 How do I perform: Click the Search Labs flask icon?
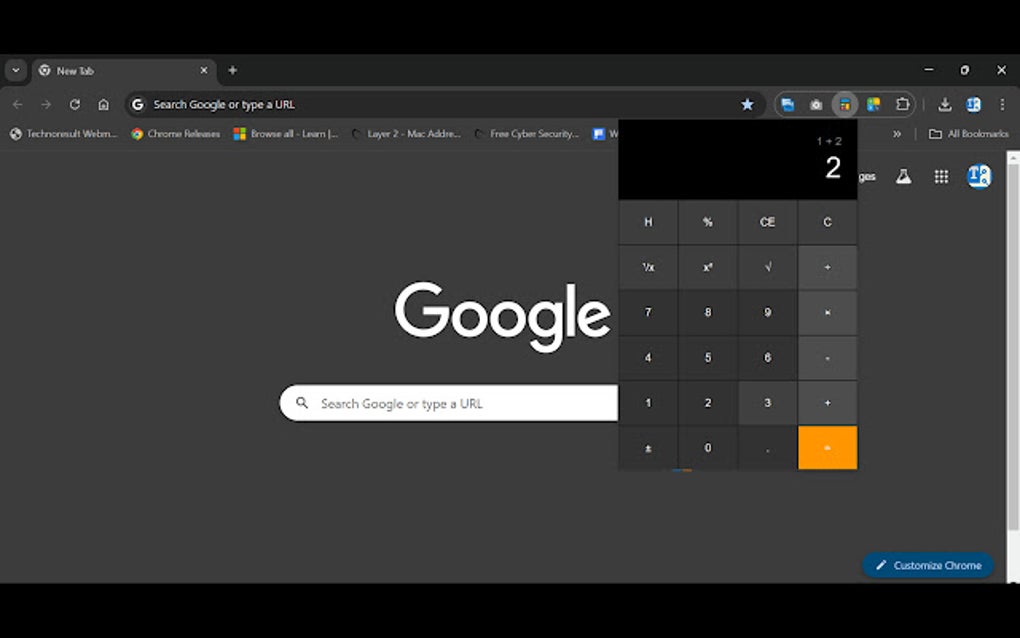coord(903,176)
